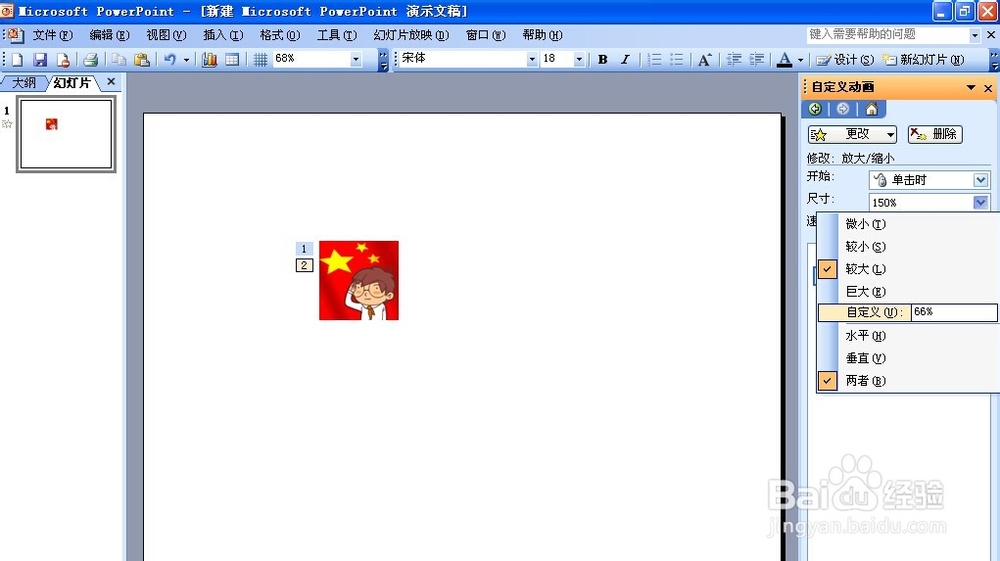Open the help question box dropdown
The width and height of the screenshot is (1000, 561).
974,35
